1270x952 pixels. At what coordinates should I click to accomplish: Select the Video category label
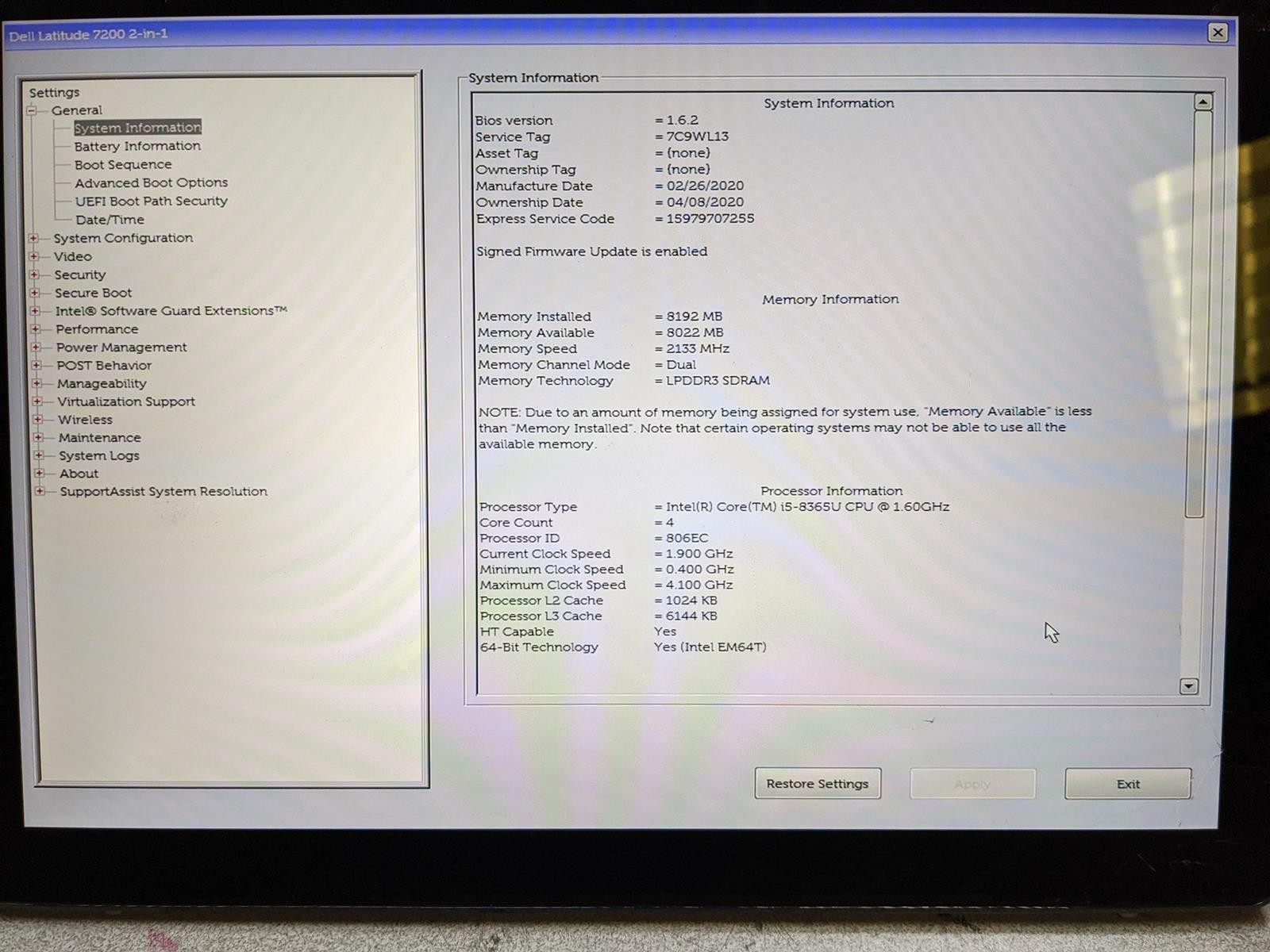(73, 256)
